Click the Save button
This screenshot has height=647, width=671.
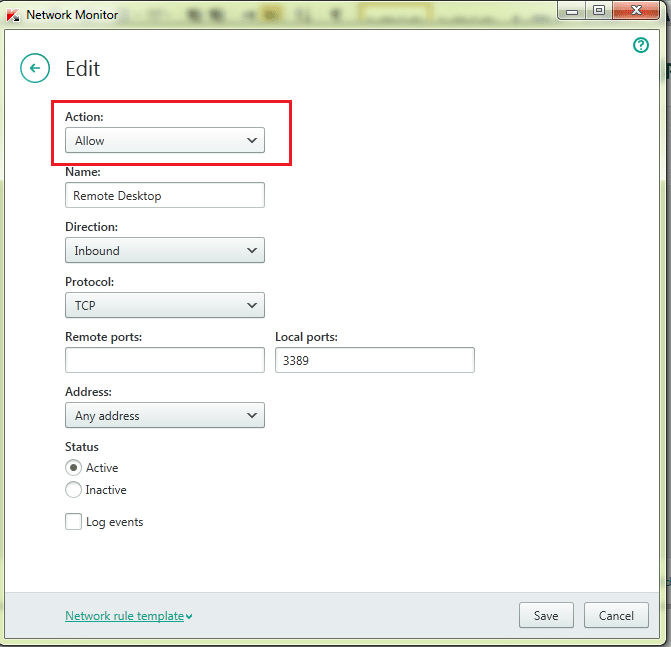546,615
